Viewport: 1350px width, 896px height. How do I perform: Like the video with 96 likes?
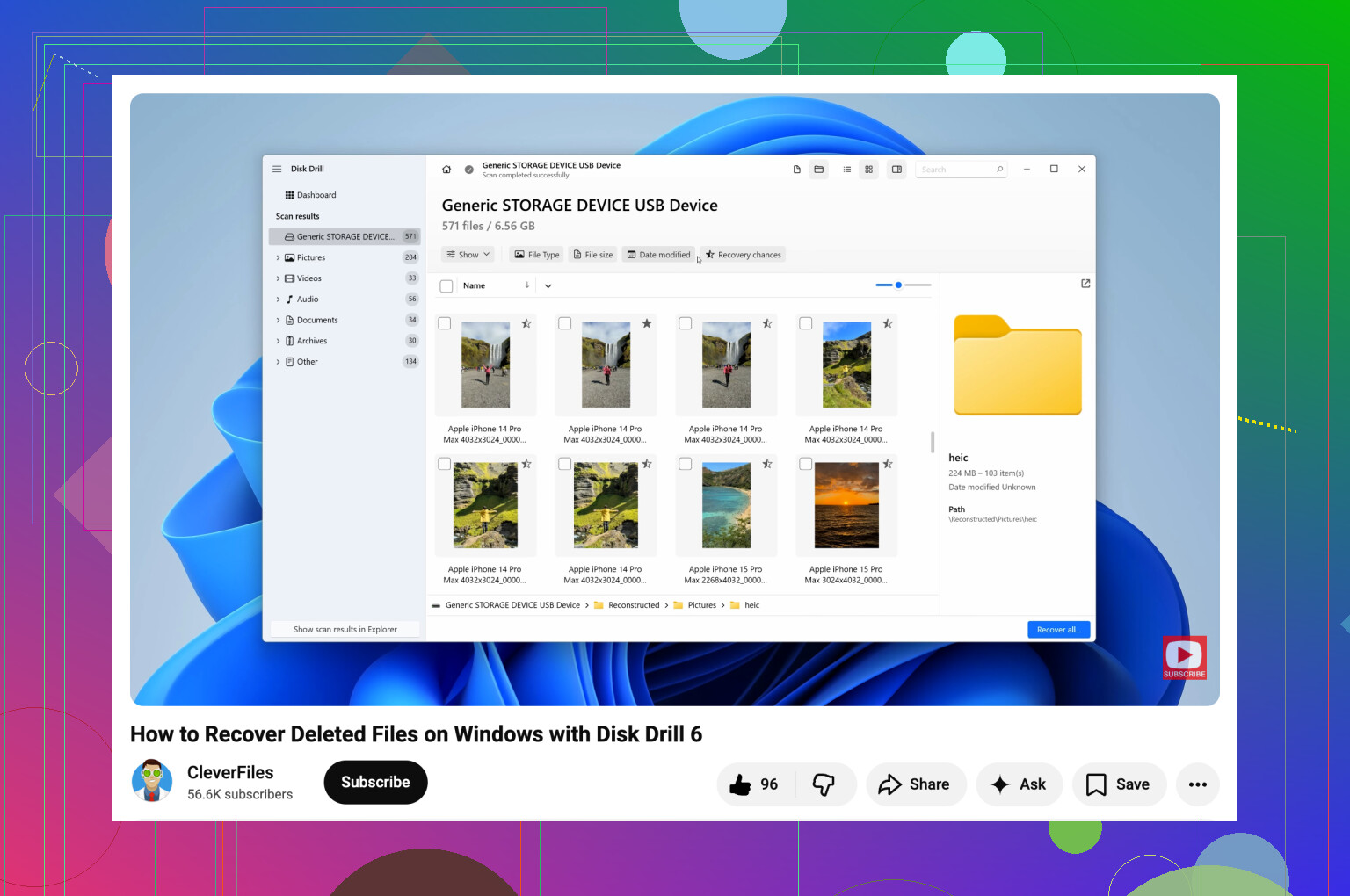pyautogui.click(x=755, y=784)
